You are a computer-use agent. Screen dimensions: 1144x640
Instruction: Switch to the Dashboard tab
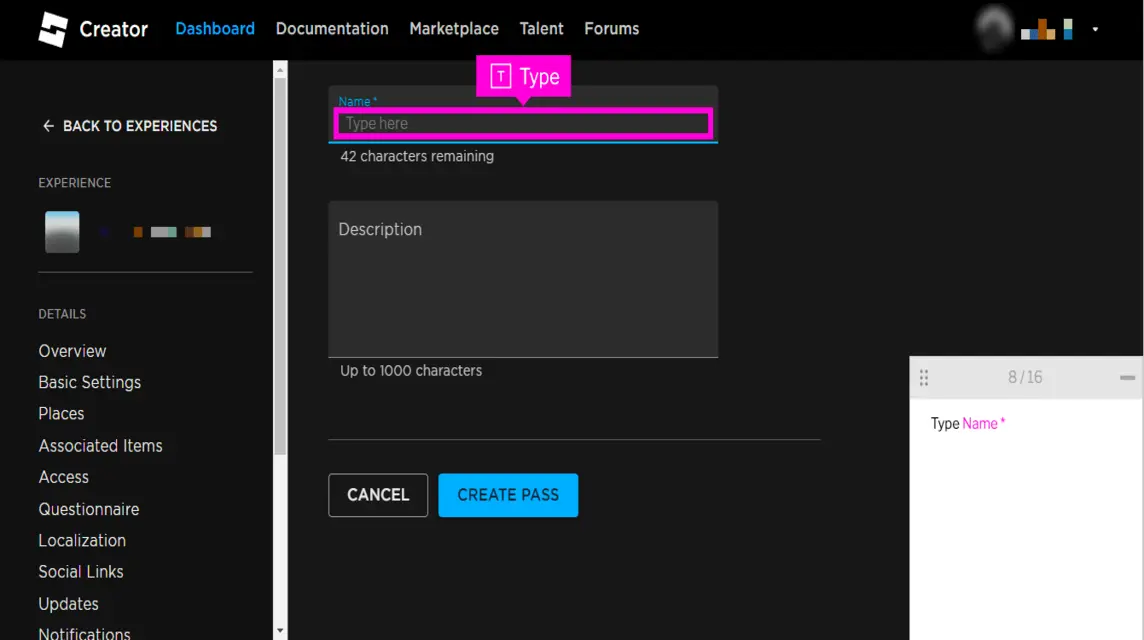coord(215,29)
